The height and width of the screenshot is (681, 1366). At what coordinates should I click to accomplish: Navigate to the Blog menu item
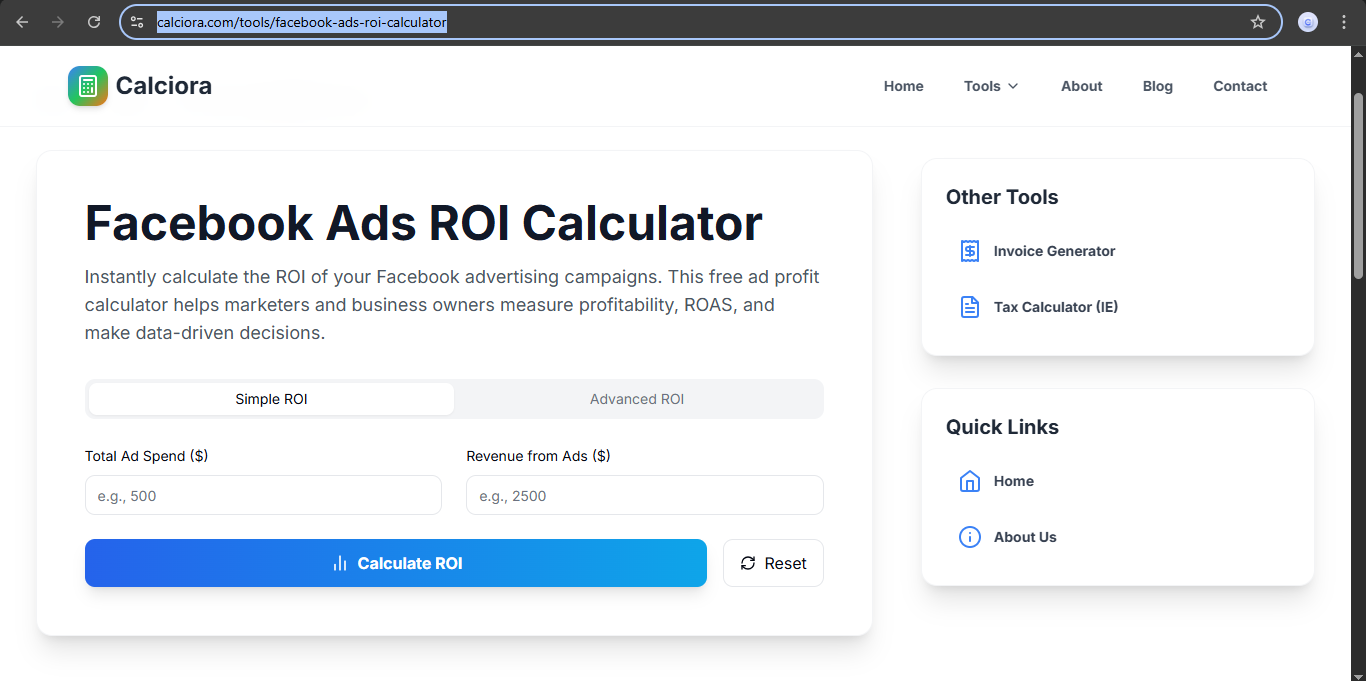pos(1157,86)
